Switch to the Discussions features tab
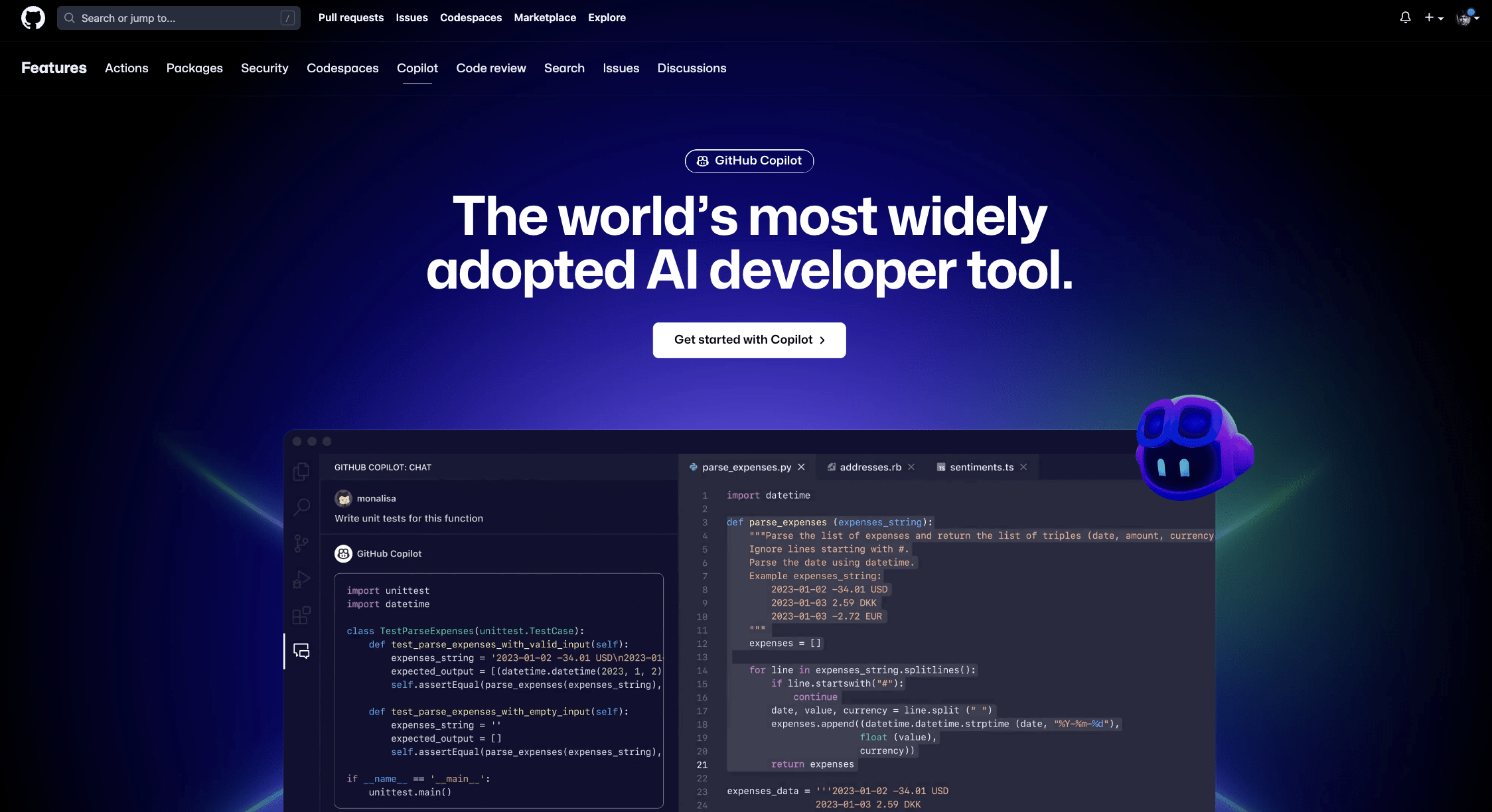The image size is (1492, 812). [x=692, y=68]
